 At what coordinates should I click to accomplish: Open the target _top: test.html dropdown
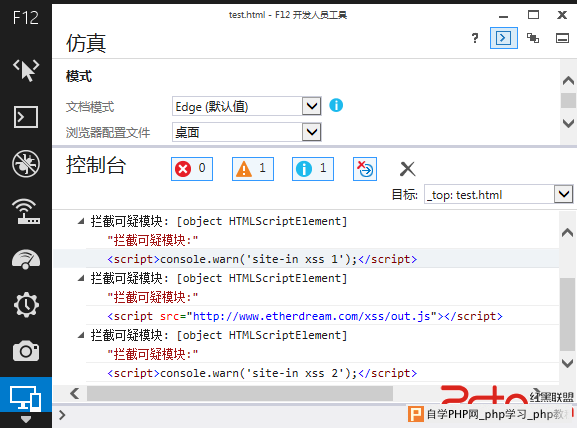499,194
